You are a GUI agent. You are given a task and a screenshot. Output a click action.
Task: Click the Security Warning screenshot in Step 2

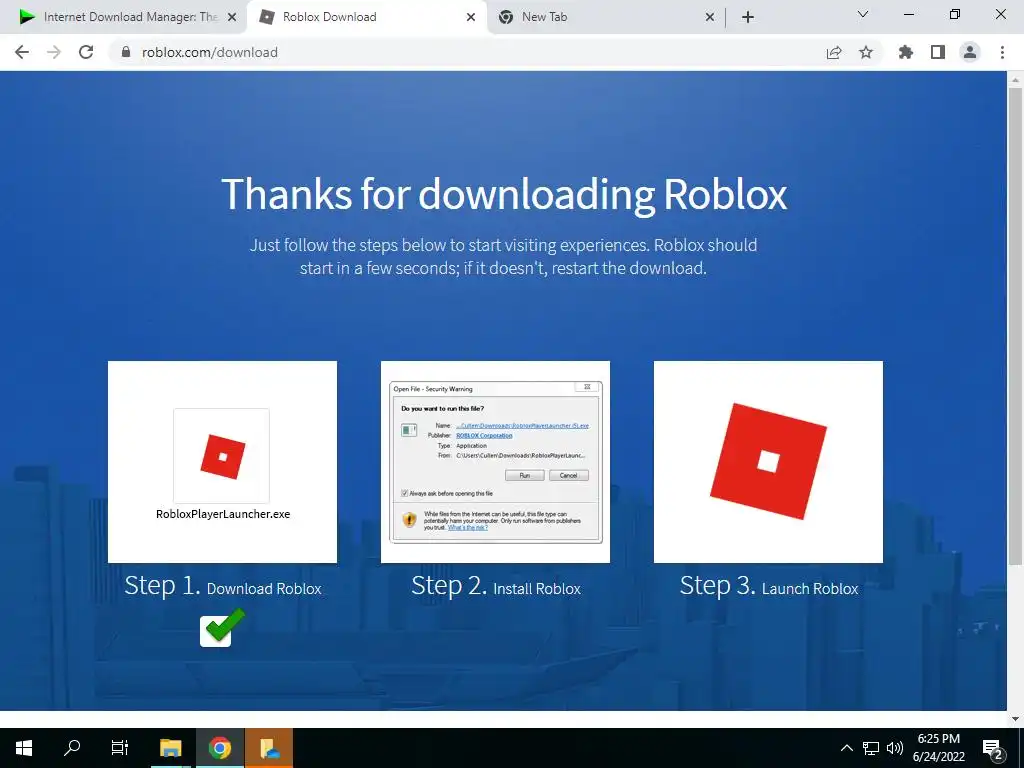pos(495,462)
